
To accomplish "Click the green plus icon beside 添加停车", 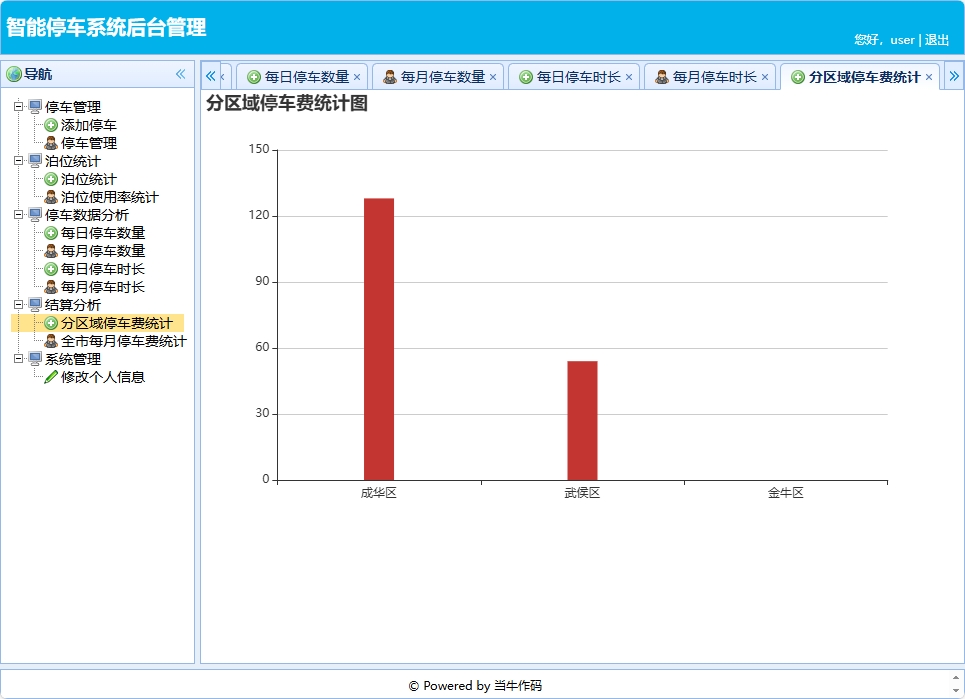I will (50, 125).
